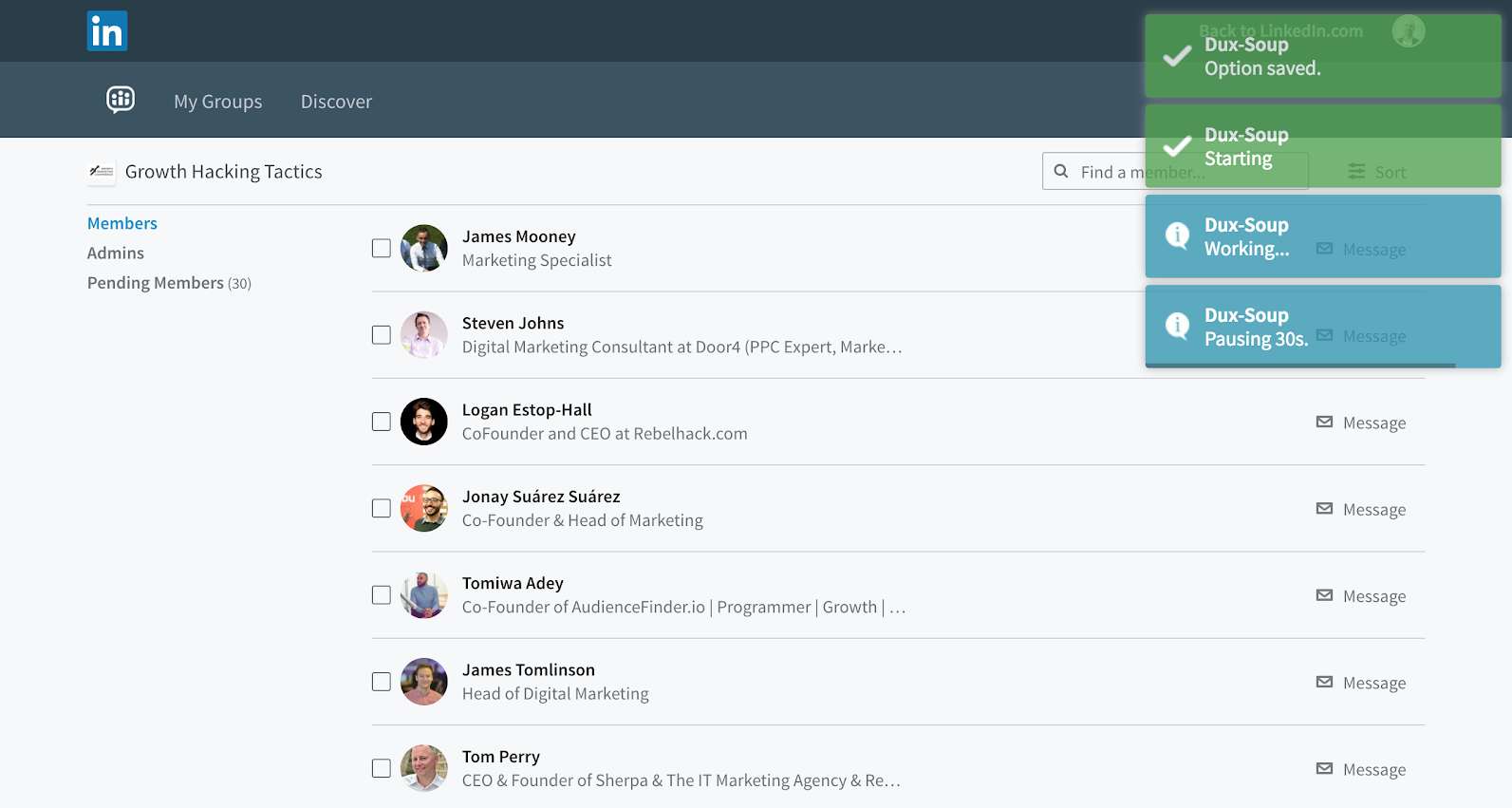Screen dimensions: 1512x808
Task: Open James Tomlinson's profile photo
Action: tap(424, 682)
